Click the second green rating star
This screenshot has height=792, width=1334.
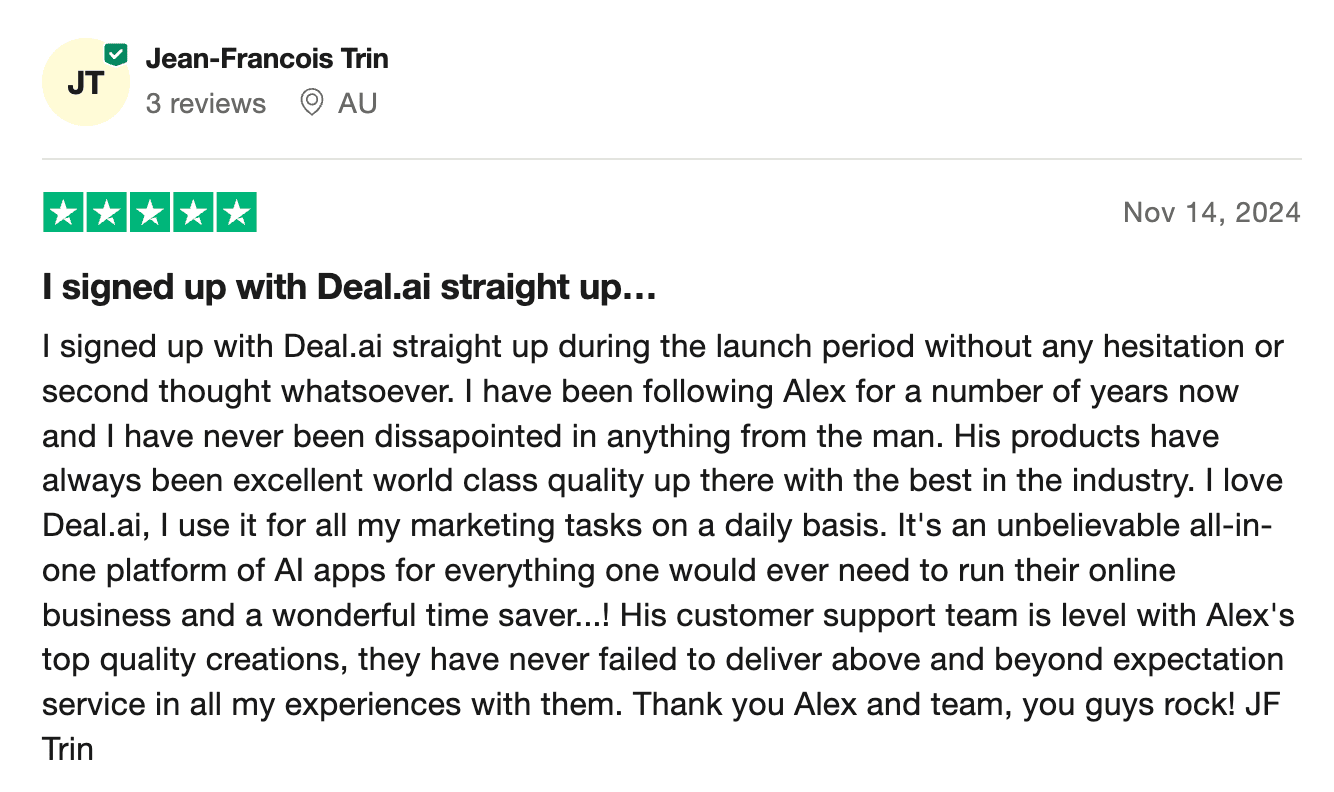coord(107,213)
